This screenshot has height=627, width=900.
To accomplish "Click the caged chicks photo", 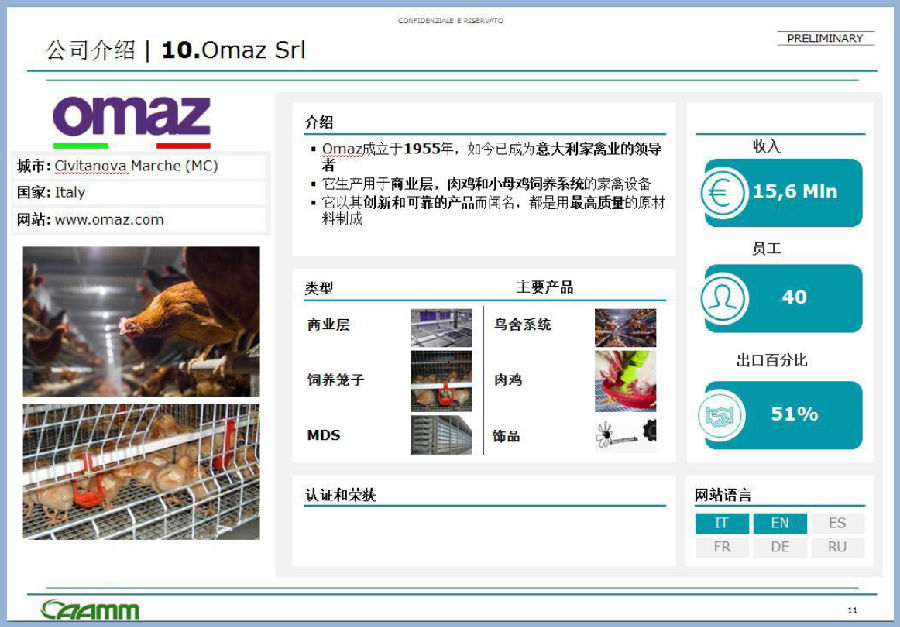I will [141, 472].
